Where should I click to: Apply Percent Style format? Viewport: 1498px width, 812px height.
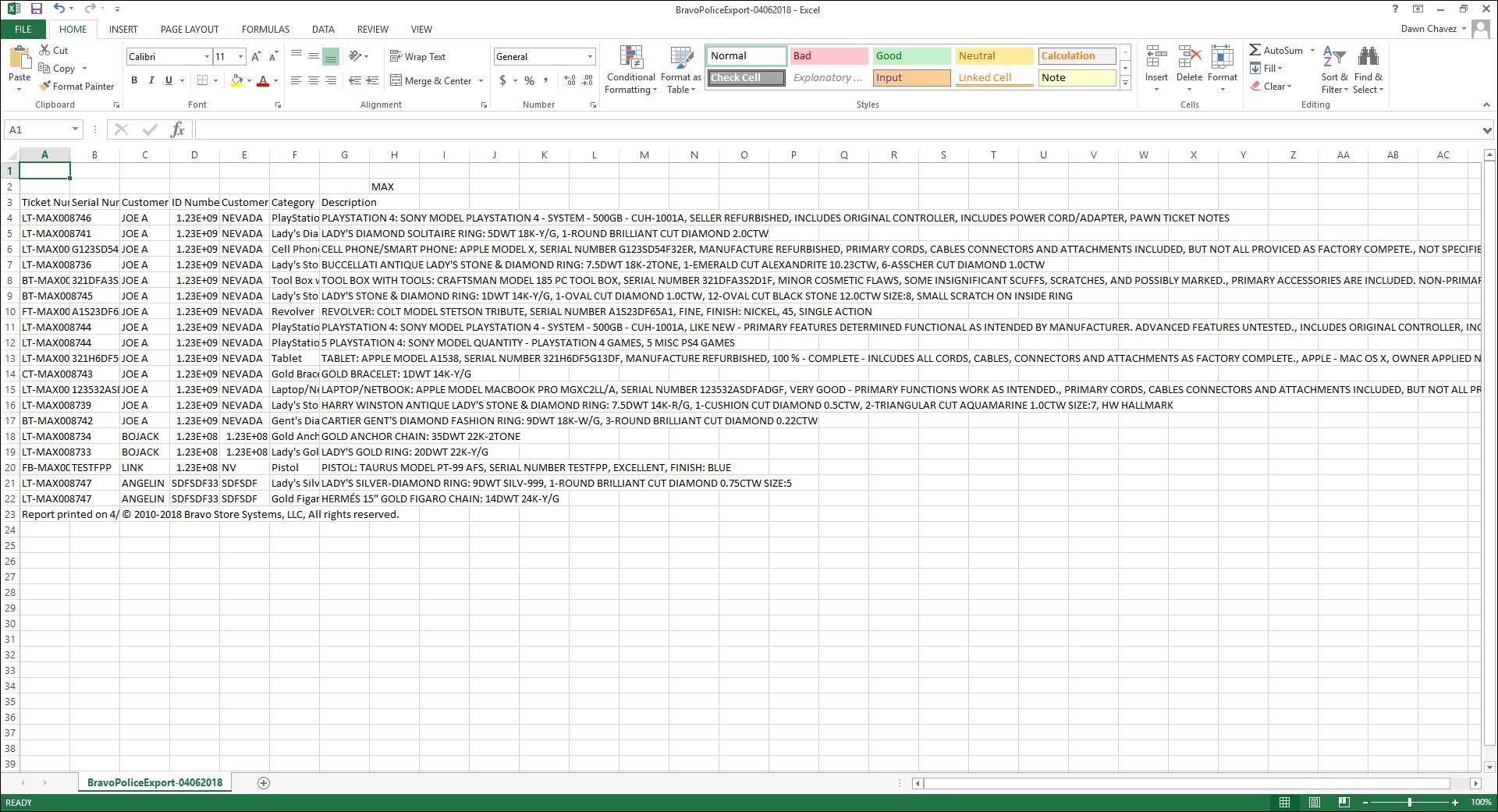[529, 80]
